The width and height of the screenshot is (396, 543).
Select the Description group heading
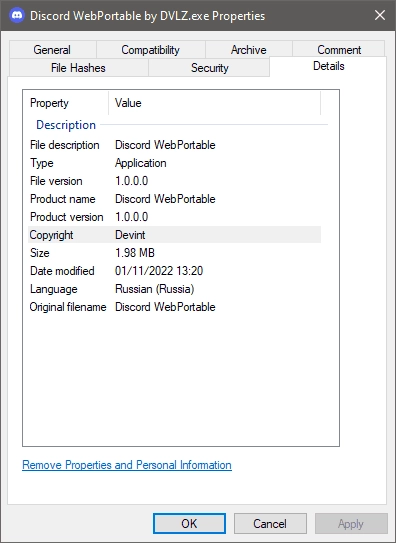(x=66, y=125)
